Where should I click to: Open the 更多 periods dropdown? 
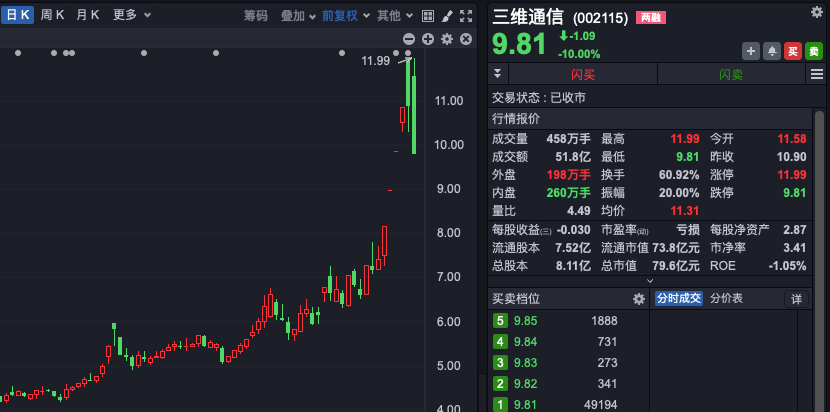pos(131,15)
